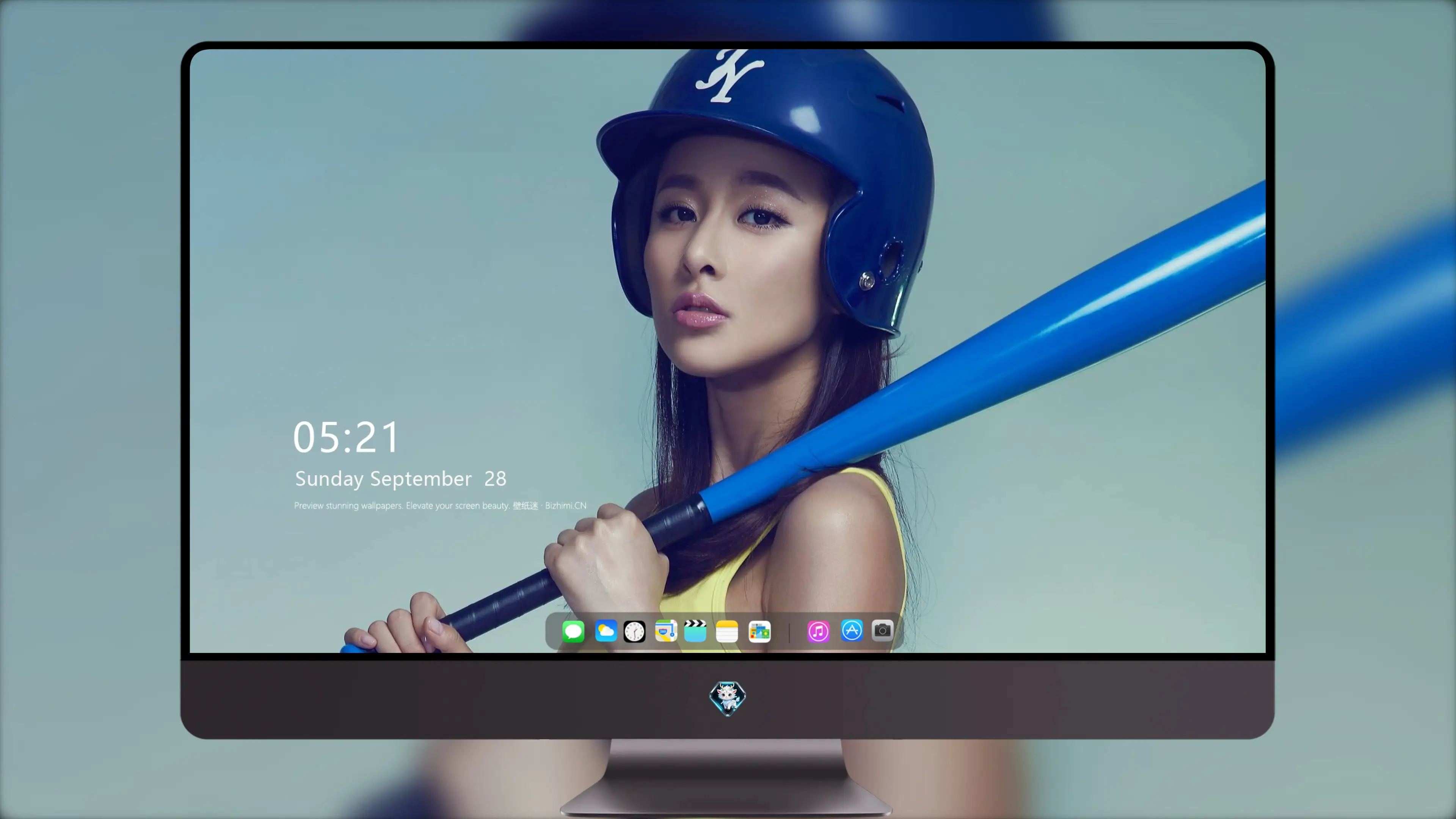Open the Camera app in dock
Image resolution: width=1456 pixels, height=819 pixels.
pyautogui.click(x=882, y=630)
